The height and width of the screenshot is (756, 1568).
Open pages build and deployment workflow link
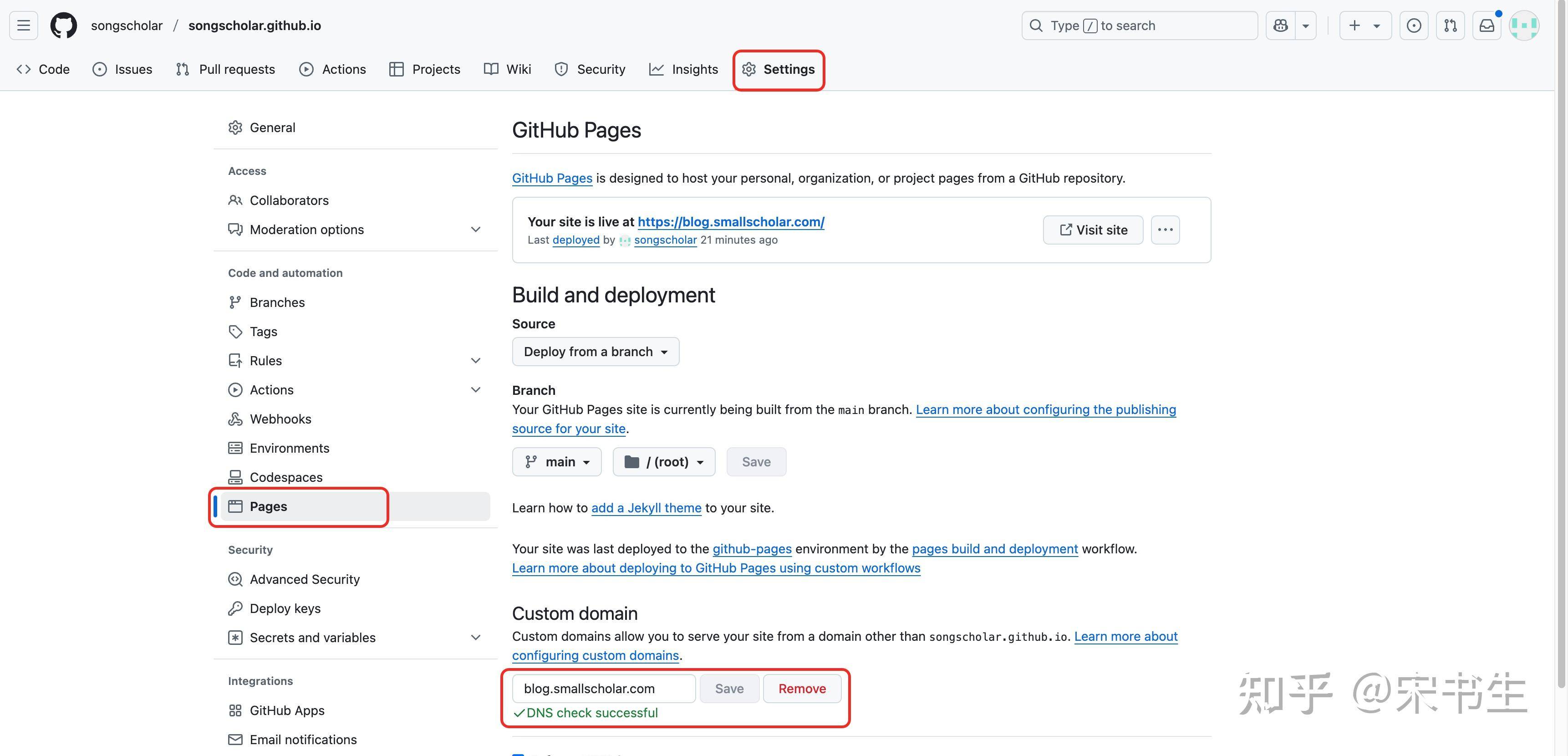(995, 549)
